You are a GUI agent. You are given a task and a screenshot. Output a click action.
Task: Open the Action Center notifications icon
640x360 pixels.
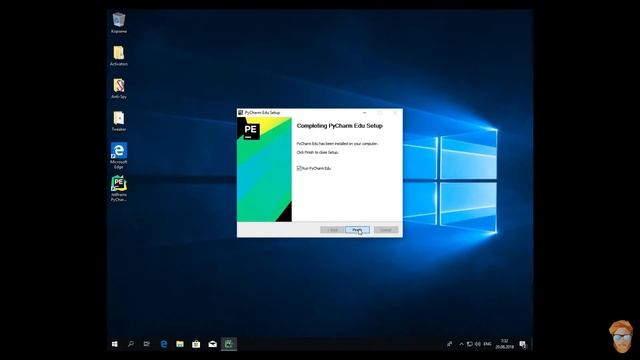[523, 344]
